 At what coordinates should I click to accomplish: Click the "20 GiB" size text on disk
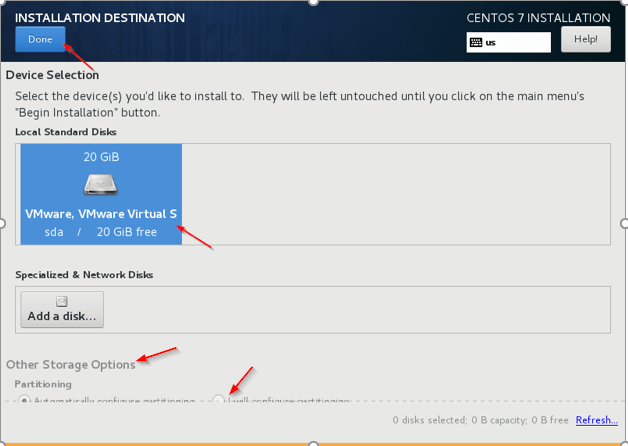(x=101, y=157)
